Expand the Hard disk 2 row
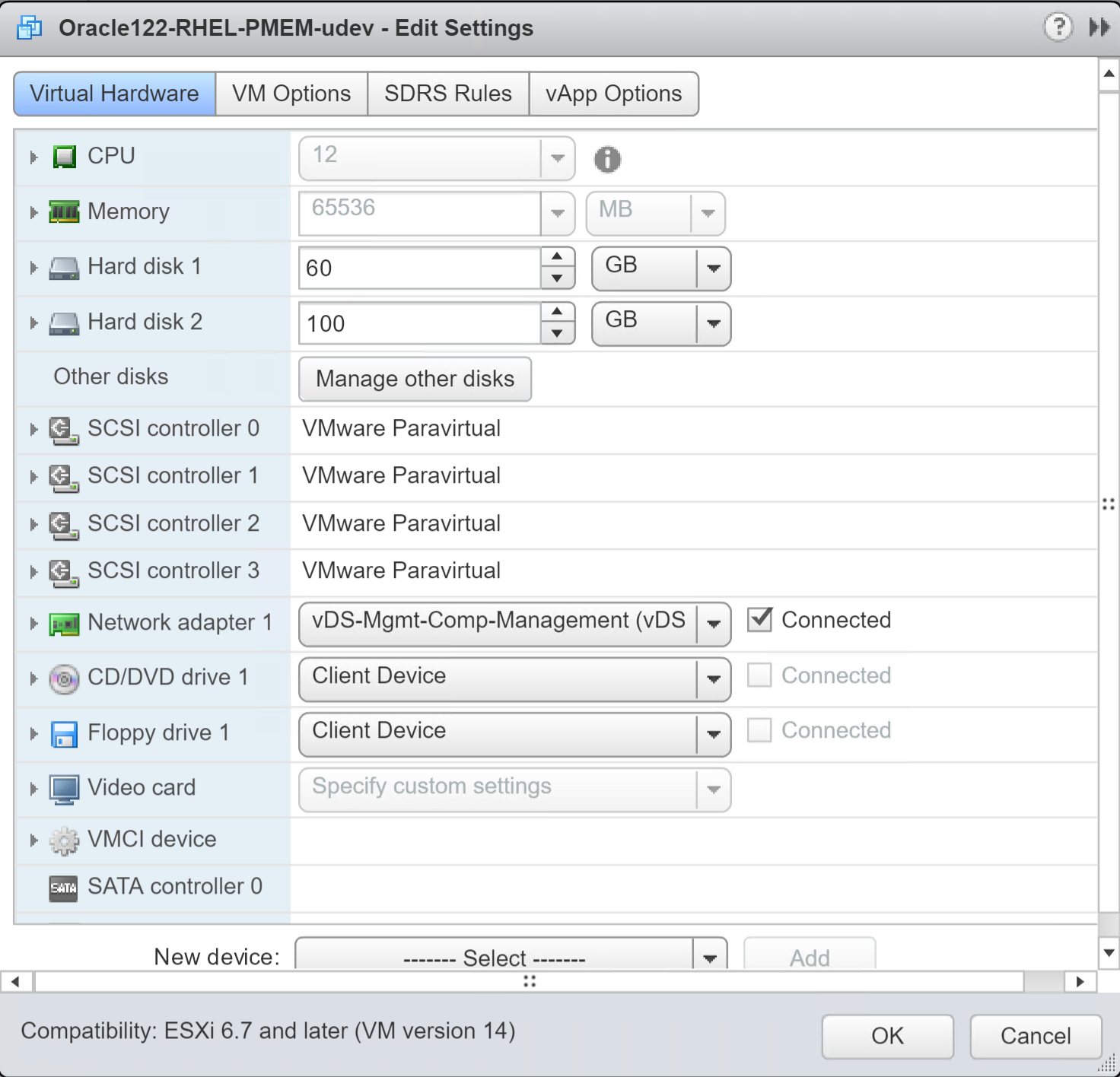The image size is (1120, 1077). 33,323
